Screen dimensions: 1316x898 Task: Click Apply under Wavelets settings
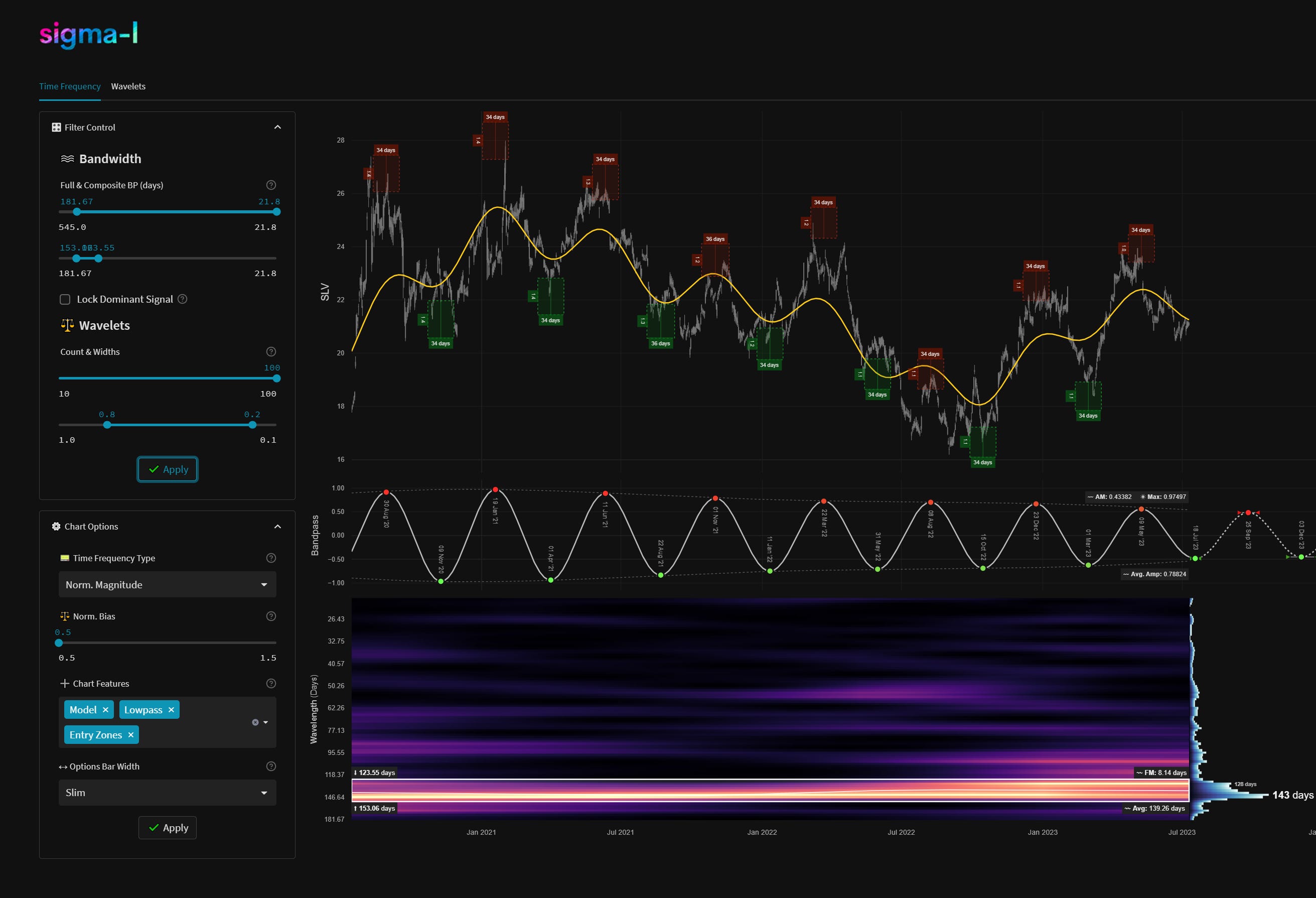click(x=168, y=470)
